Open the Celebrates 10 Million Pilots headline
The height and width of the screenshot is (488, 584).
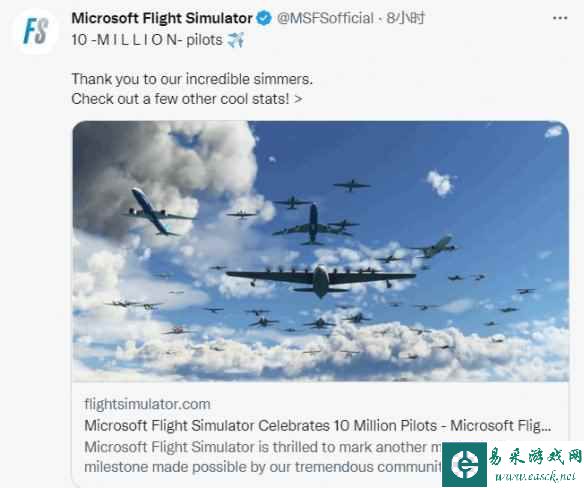tap(318, 425)
